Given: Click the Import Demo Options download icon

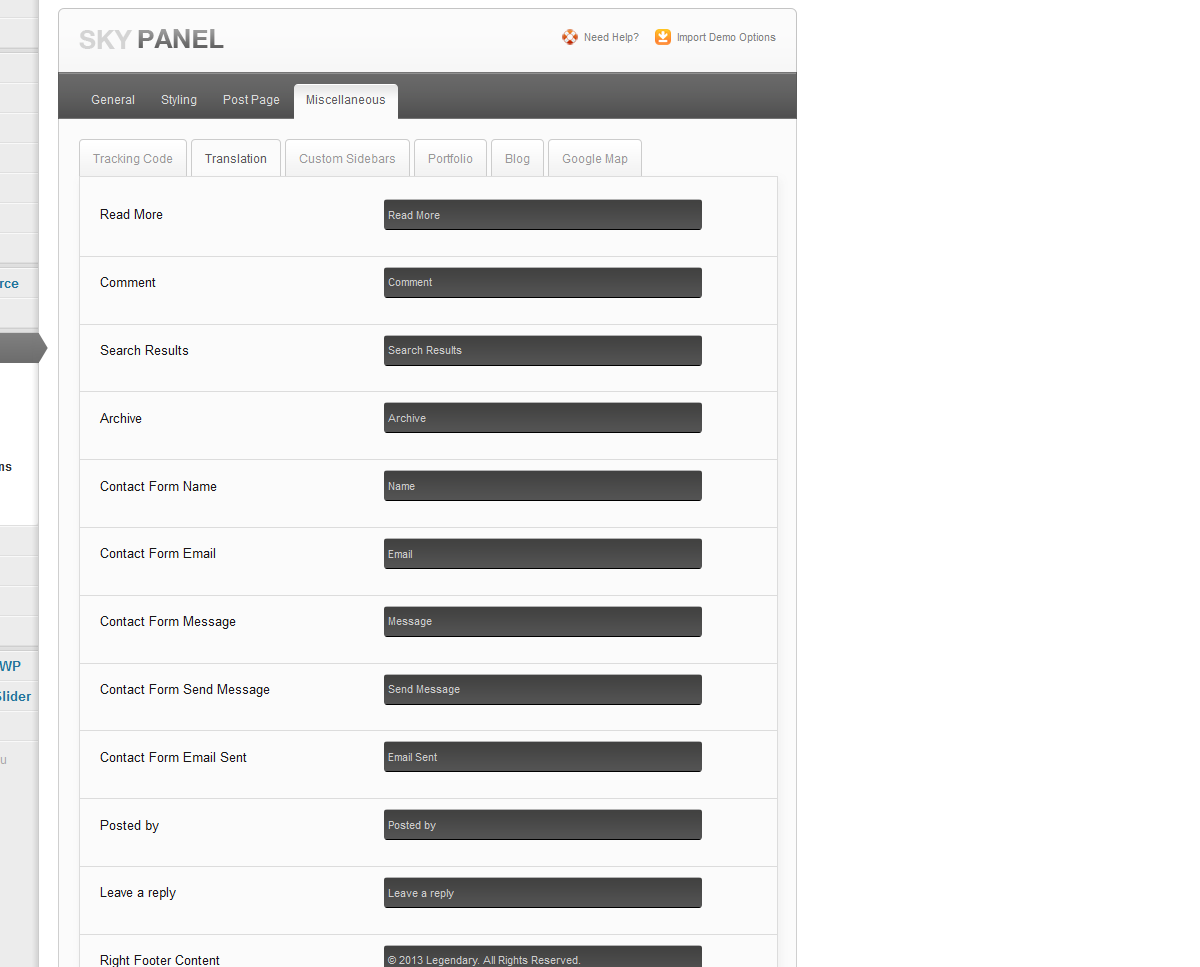Looking at the screenshot, I should pos(663,37).
